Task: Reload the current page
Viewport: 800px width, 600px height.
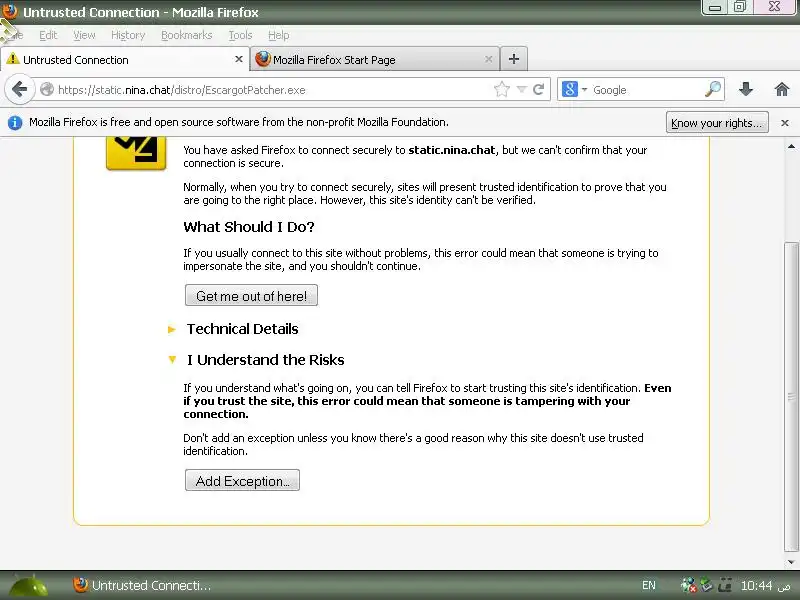Action: tap(538, 90)
